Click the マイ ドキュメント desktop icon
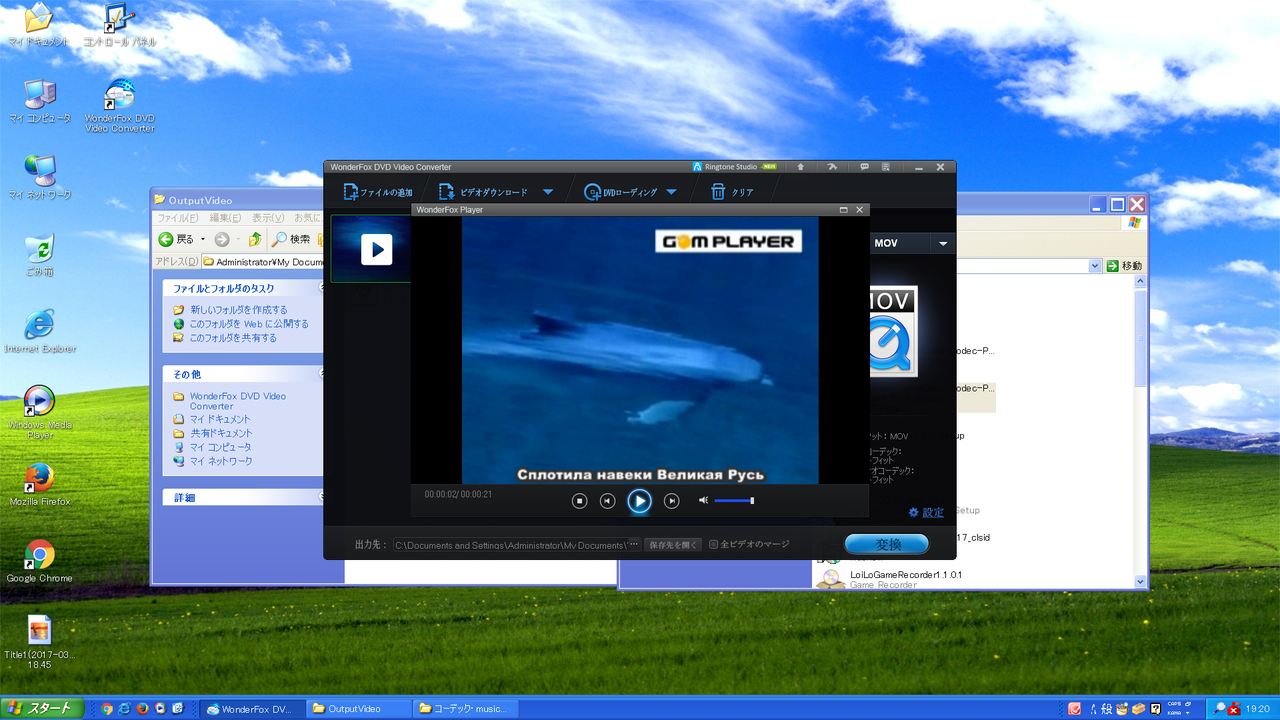Image resolution: width=1280 pixels, height=720 pixels. tap(39, 25)
